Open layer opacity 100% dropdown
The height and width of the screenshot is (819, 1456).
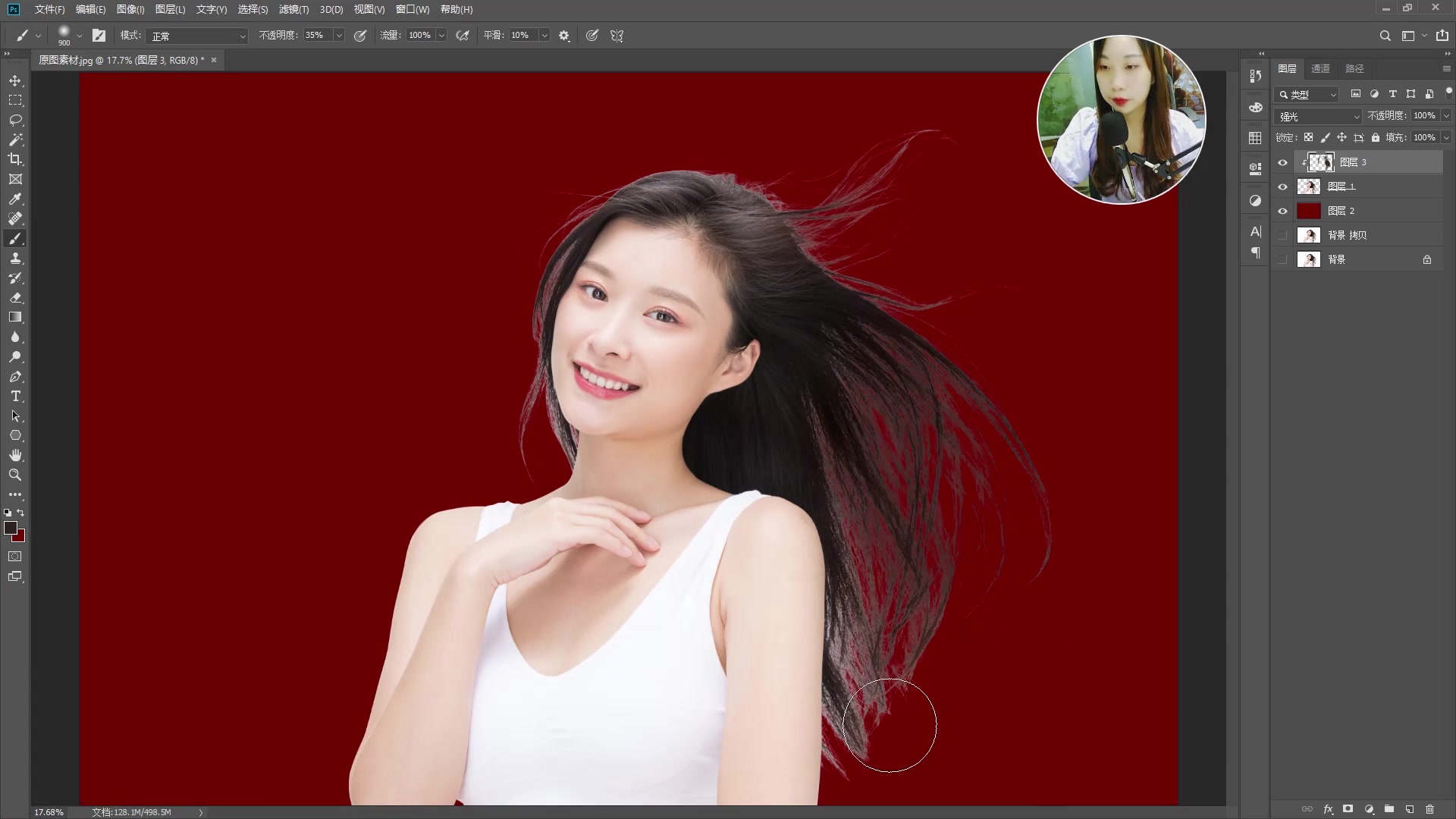[1446, 116]
